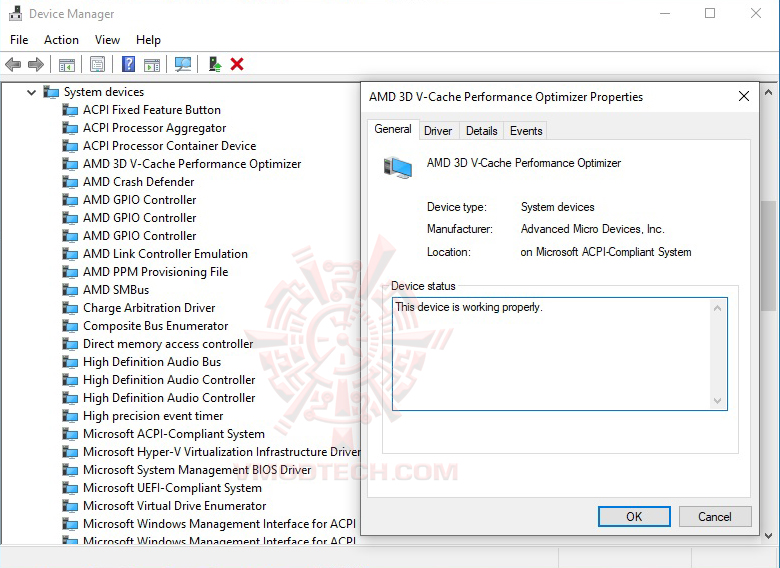Click the device icon in Properties dialog

(397, 168)
